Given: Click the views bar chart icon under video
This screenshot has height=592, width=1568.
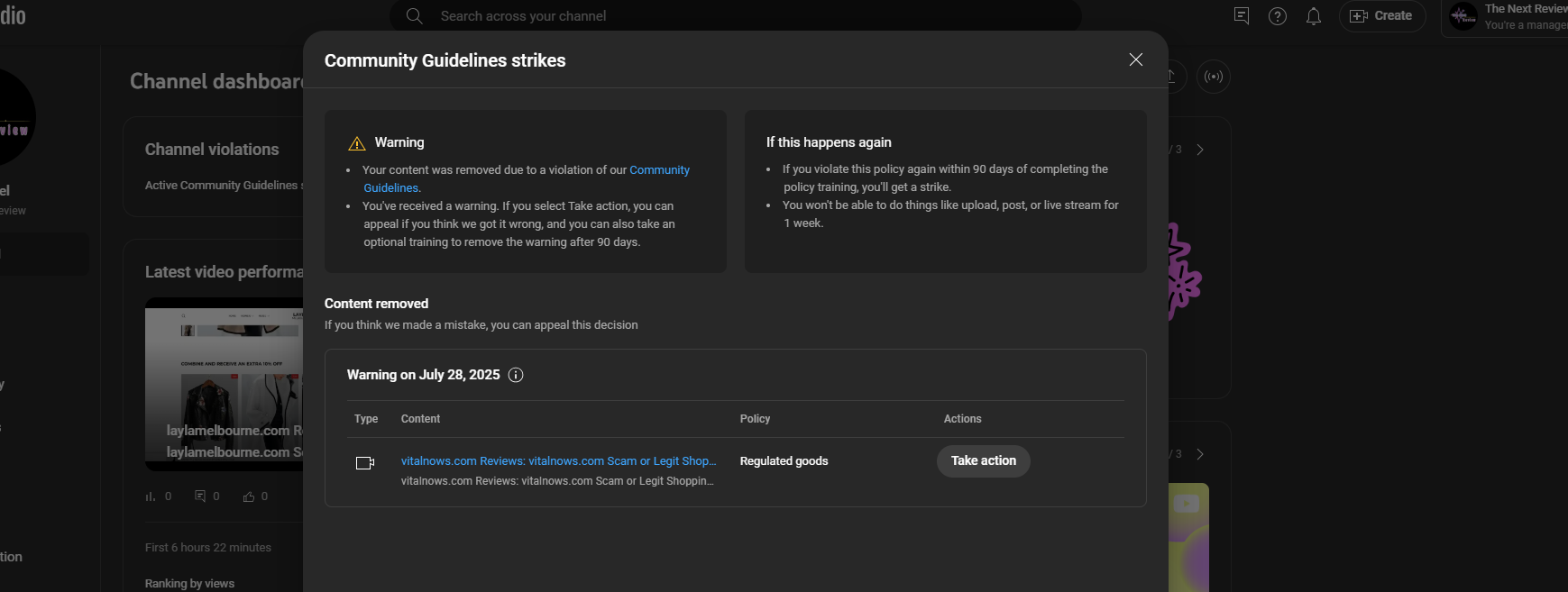Looking at the screenshot, I should pos(151,496).
